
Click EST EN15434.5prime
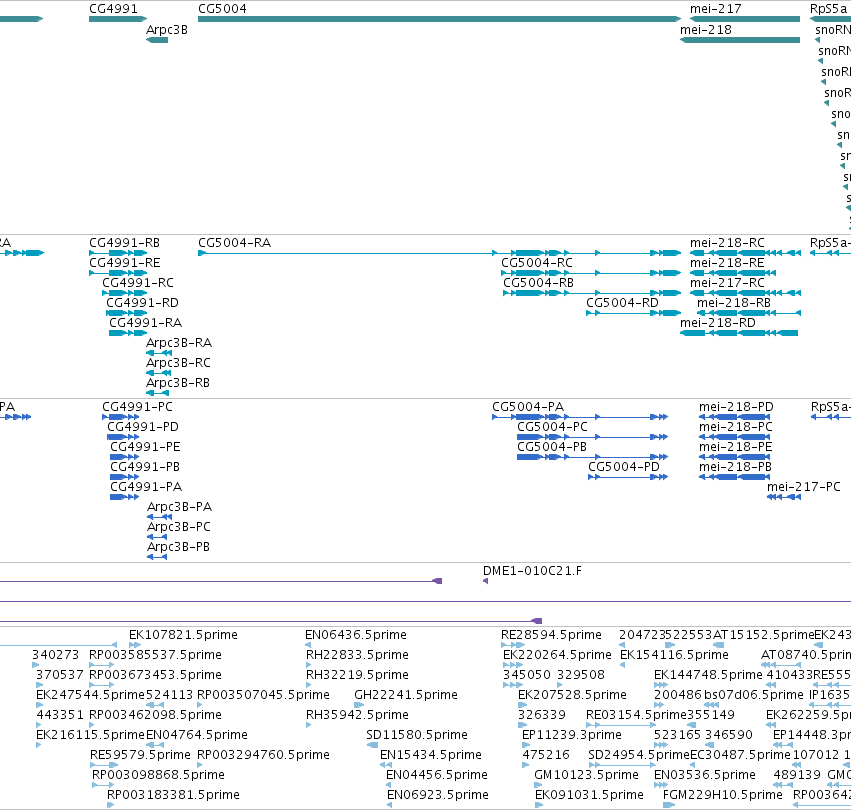[431, 755]
